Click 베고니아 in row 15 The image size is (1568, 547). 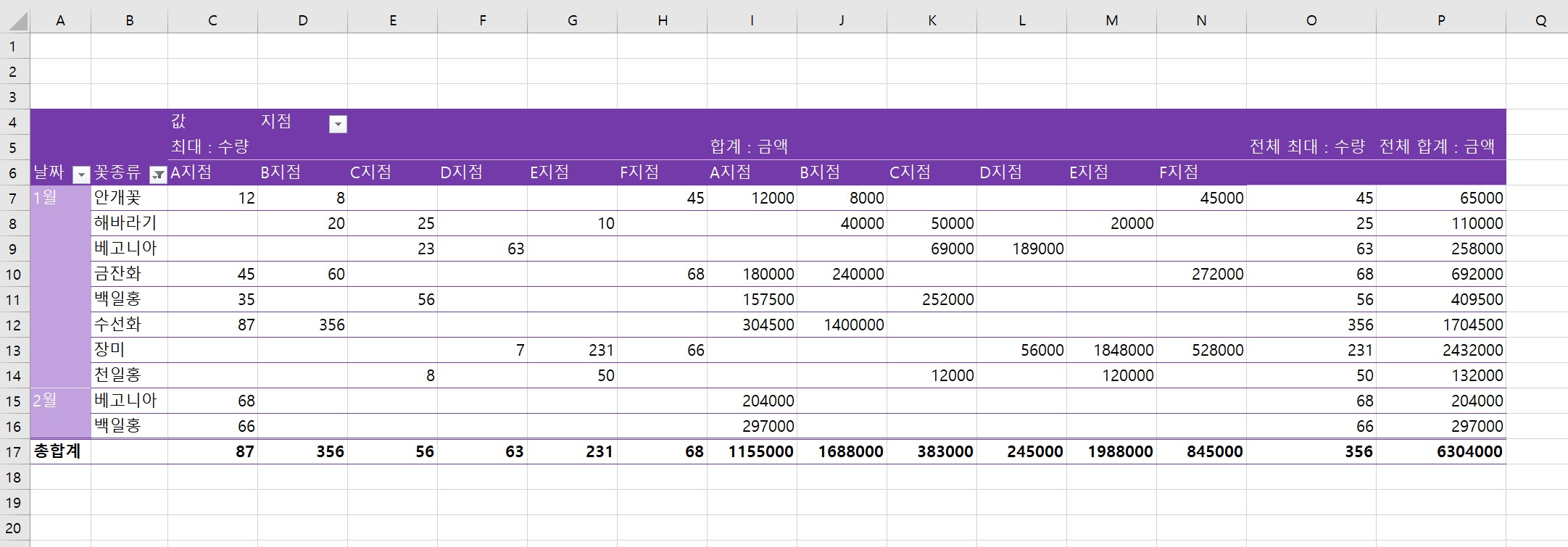[x=130, y=401]
